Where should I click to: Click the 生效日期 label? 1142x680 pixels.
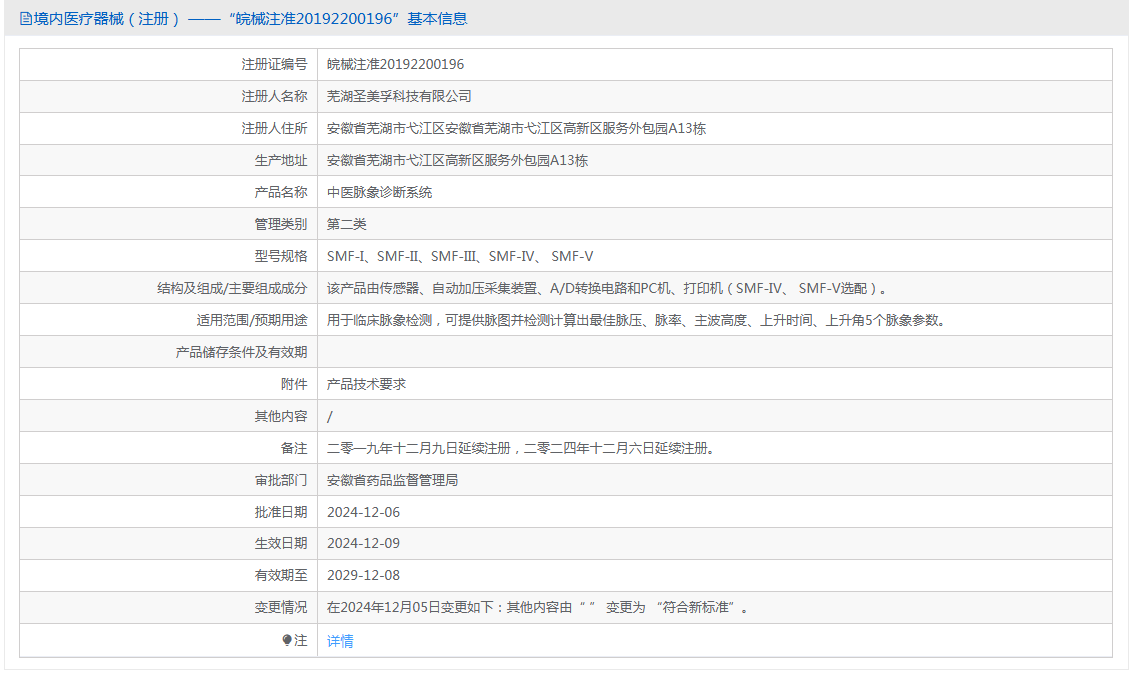coord(281,544)
